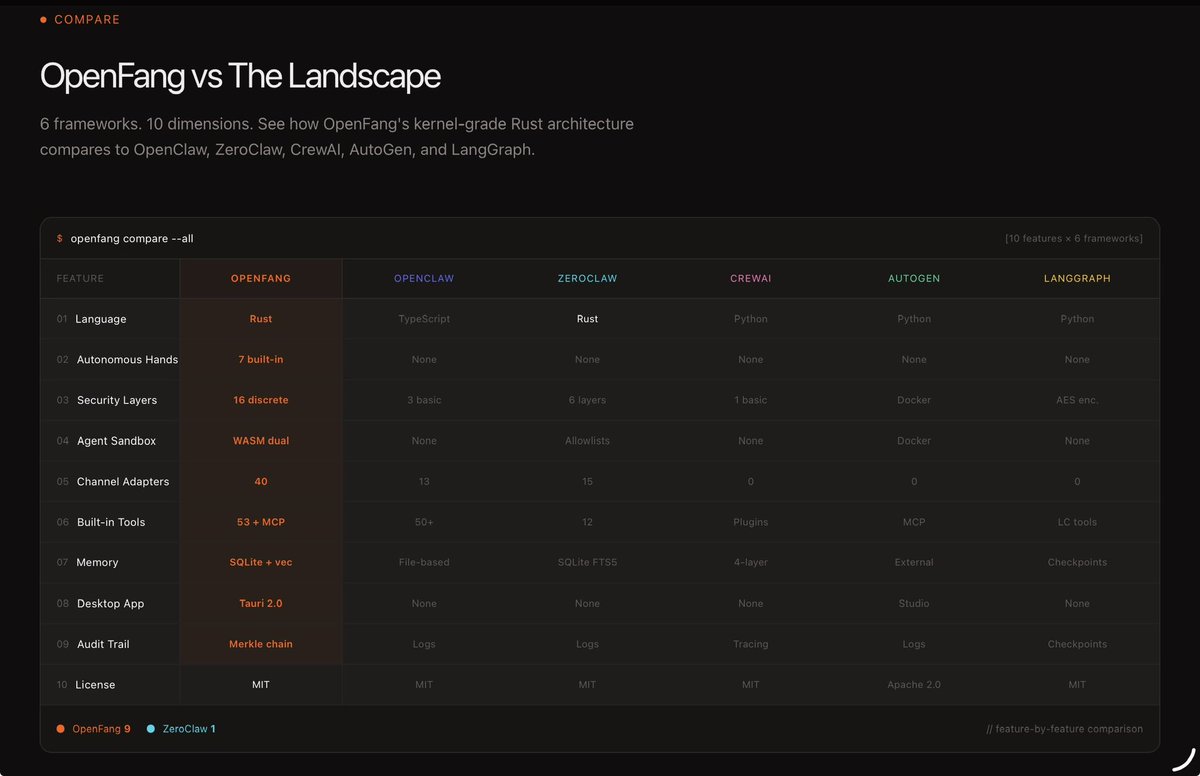Click the 'Tauri 2.0' cell
Viewport: 1200px width, 776px height.
(x=261, y=603)
